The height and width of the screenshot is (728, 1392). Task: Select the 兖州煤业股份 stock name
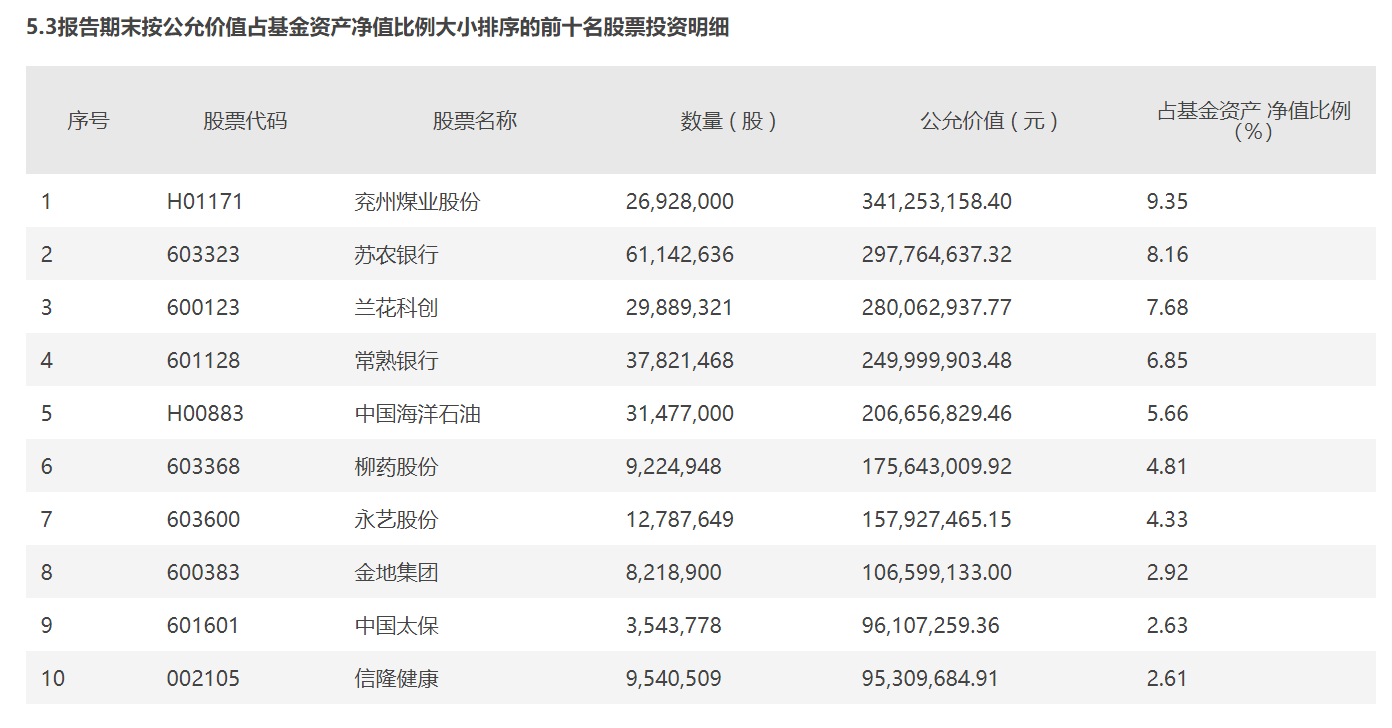(x=418, y=202)
